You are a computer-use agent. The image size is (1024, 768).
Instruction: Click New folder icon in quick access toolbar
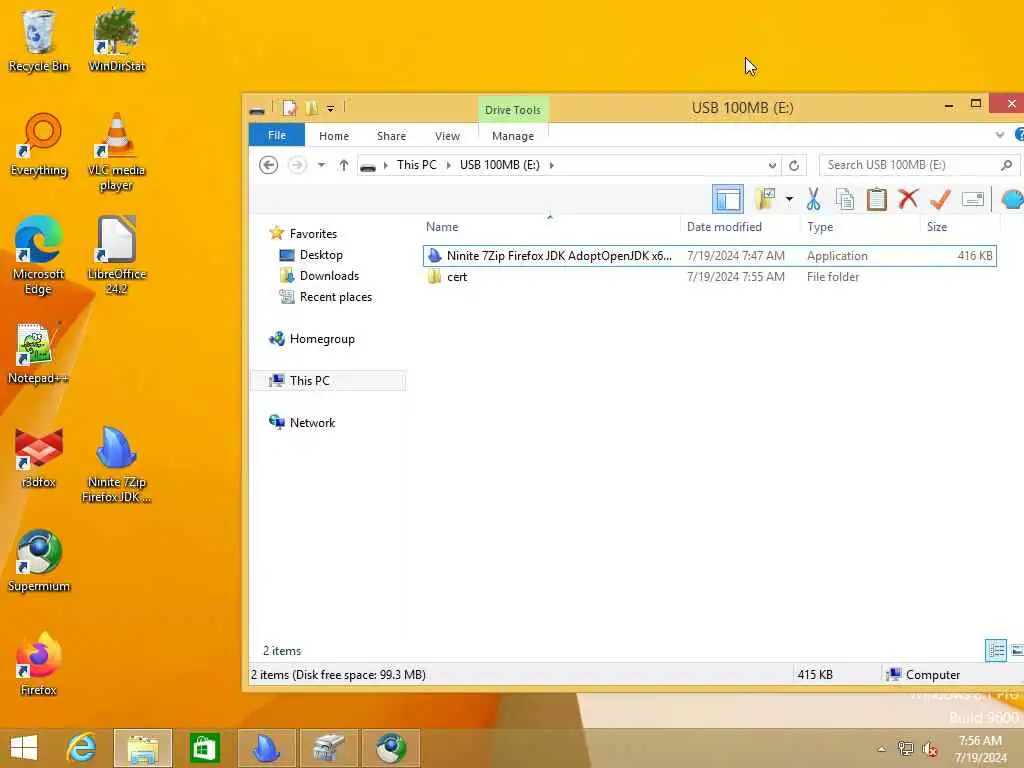coord(312,108)
